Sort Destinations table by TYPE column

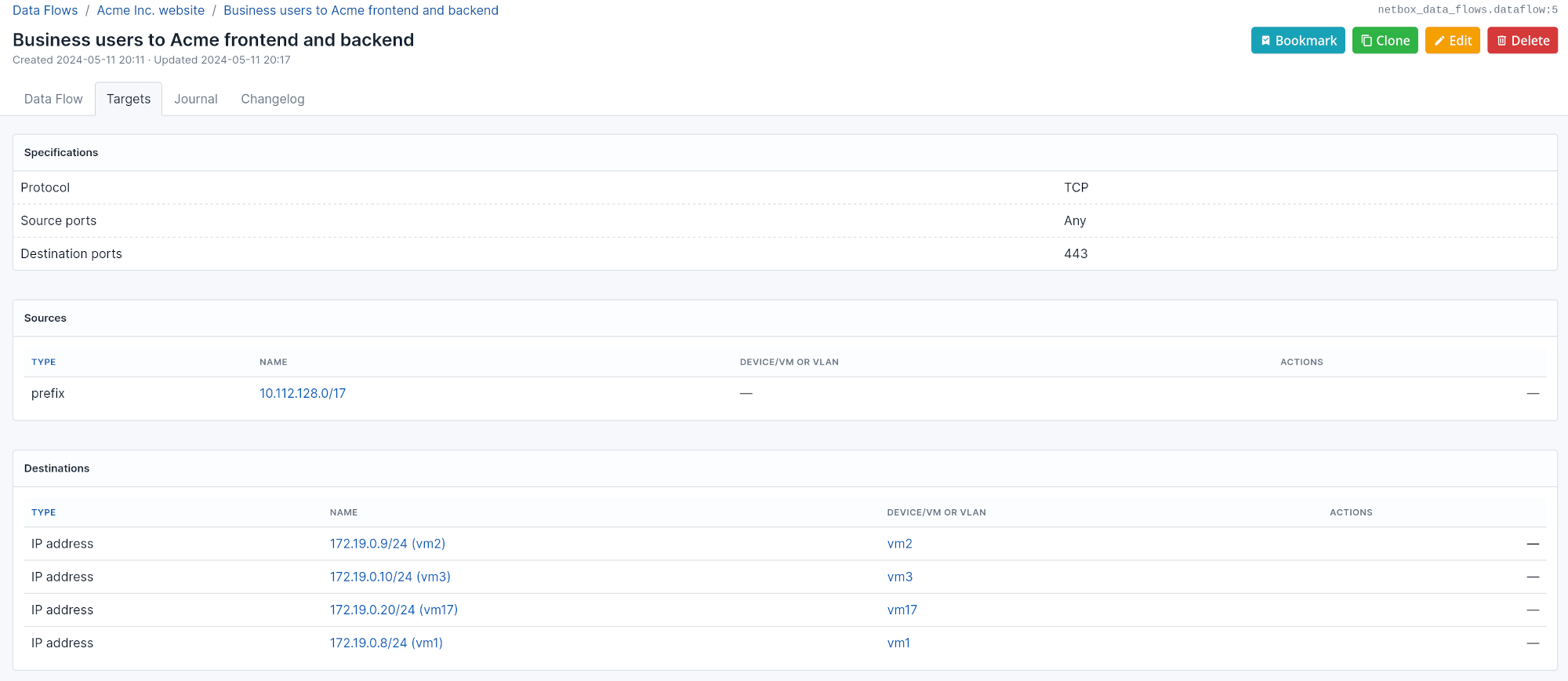tap(44, 512)
